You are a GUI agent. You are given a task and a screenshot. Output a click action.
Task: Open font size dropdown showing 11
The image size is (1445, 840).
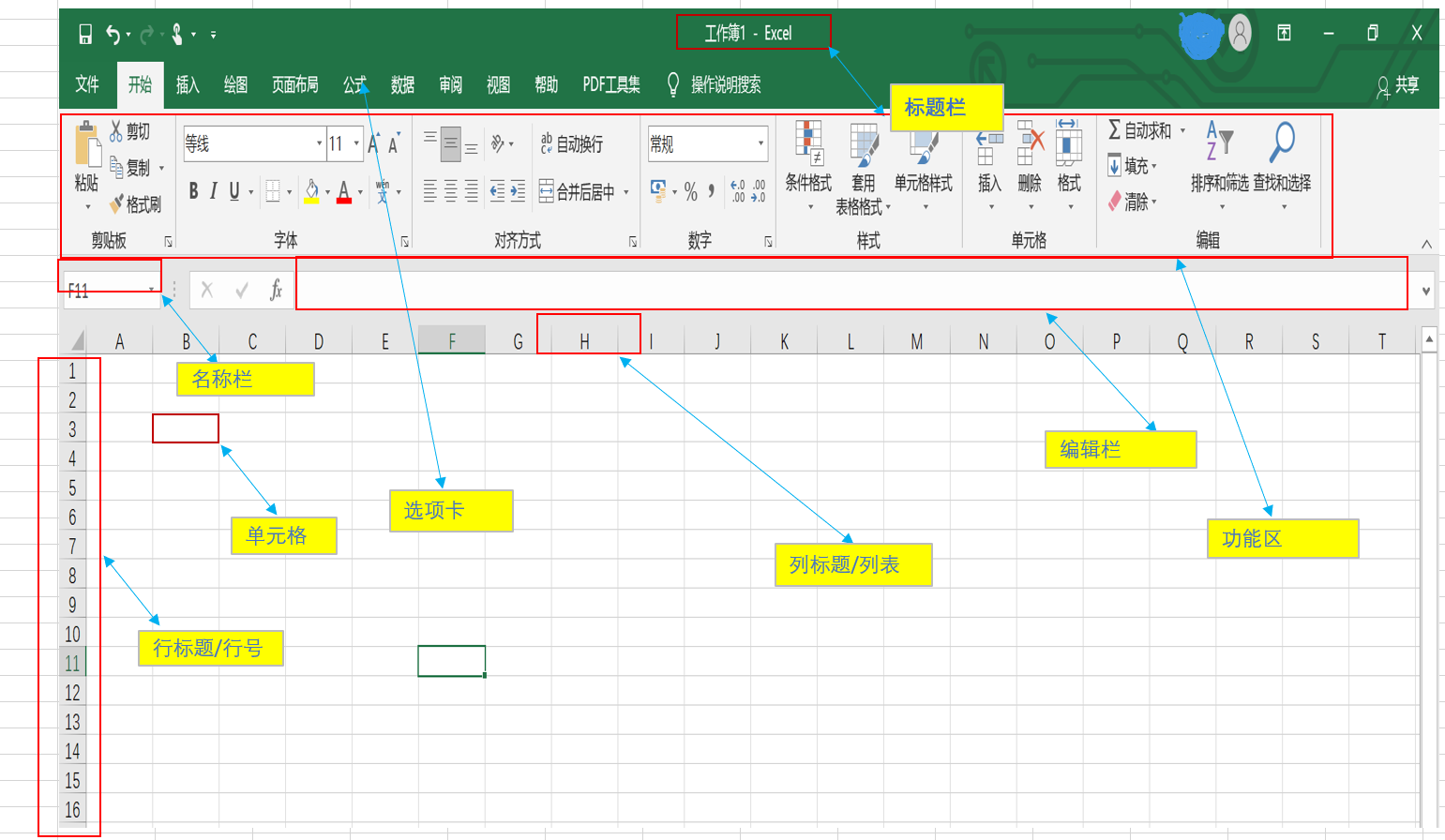(x=356, y=143)
